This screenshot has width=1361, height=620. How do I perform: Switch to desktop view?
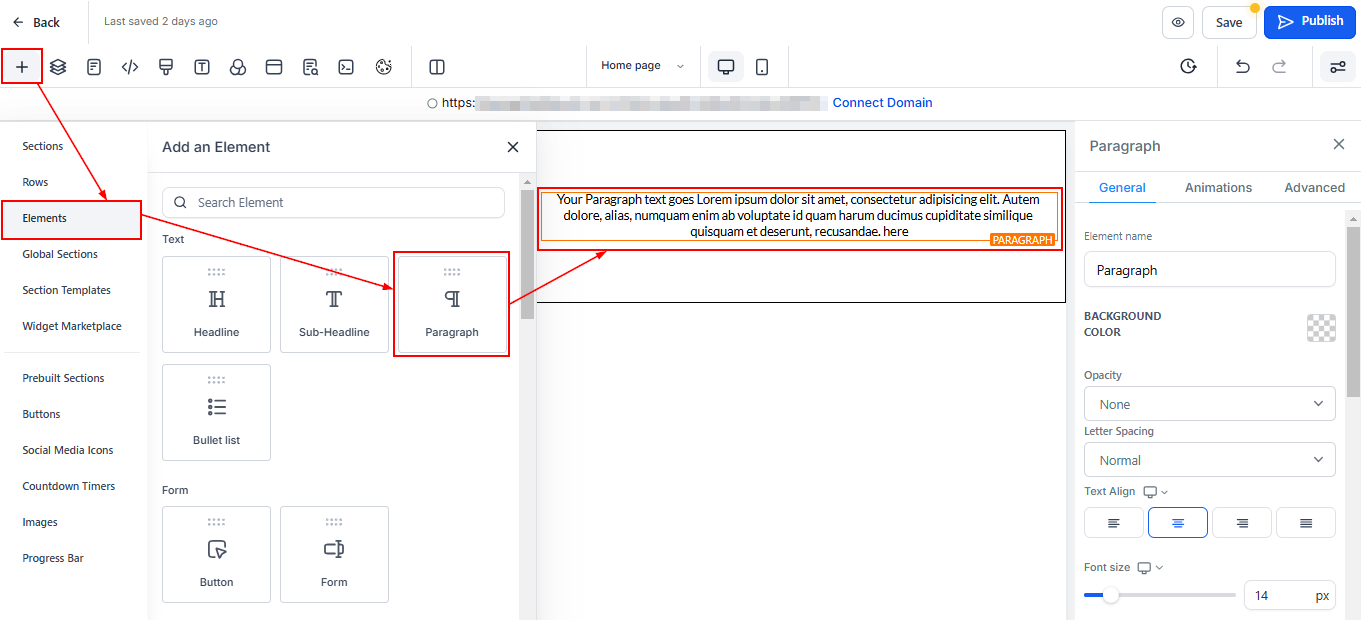pyautogui.click(x=726, y=66)
